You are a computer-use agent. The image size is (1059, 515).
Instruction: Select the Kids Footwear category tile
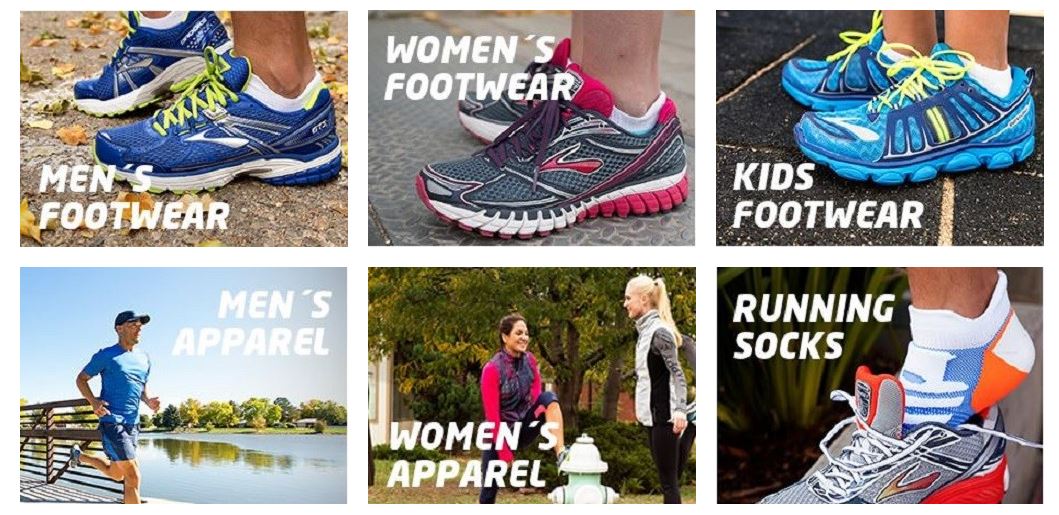(880, 128)
